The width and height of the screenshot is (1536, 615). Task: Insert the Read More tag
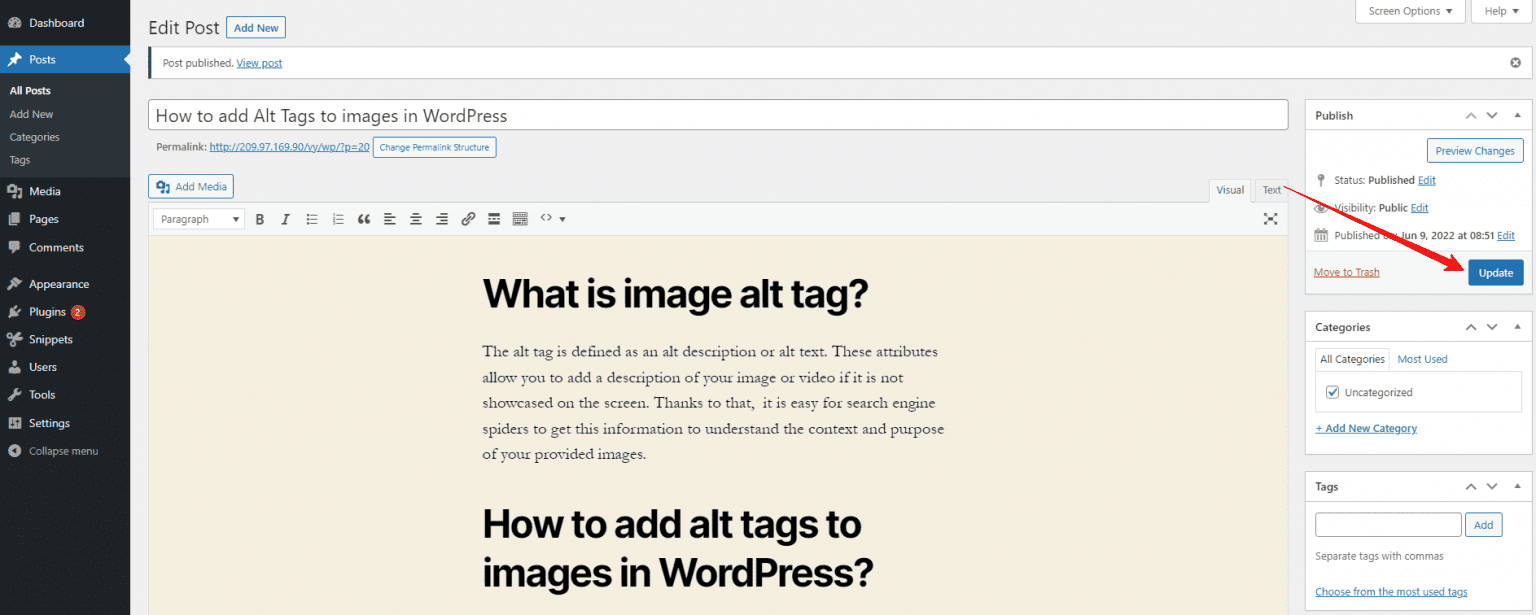tap(493, 218)
